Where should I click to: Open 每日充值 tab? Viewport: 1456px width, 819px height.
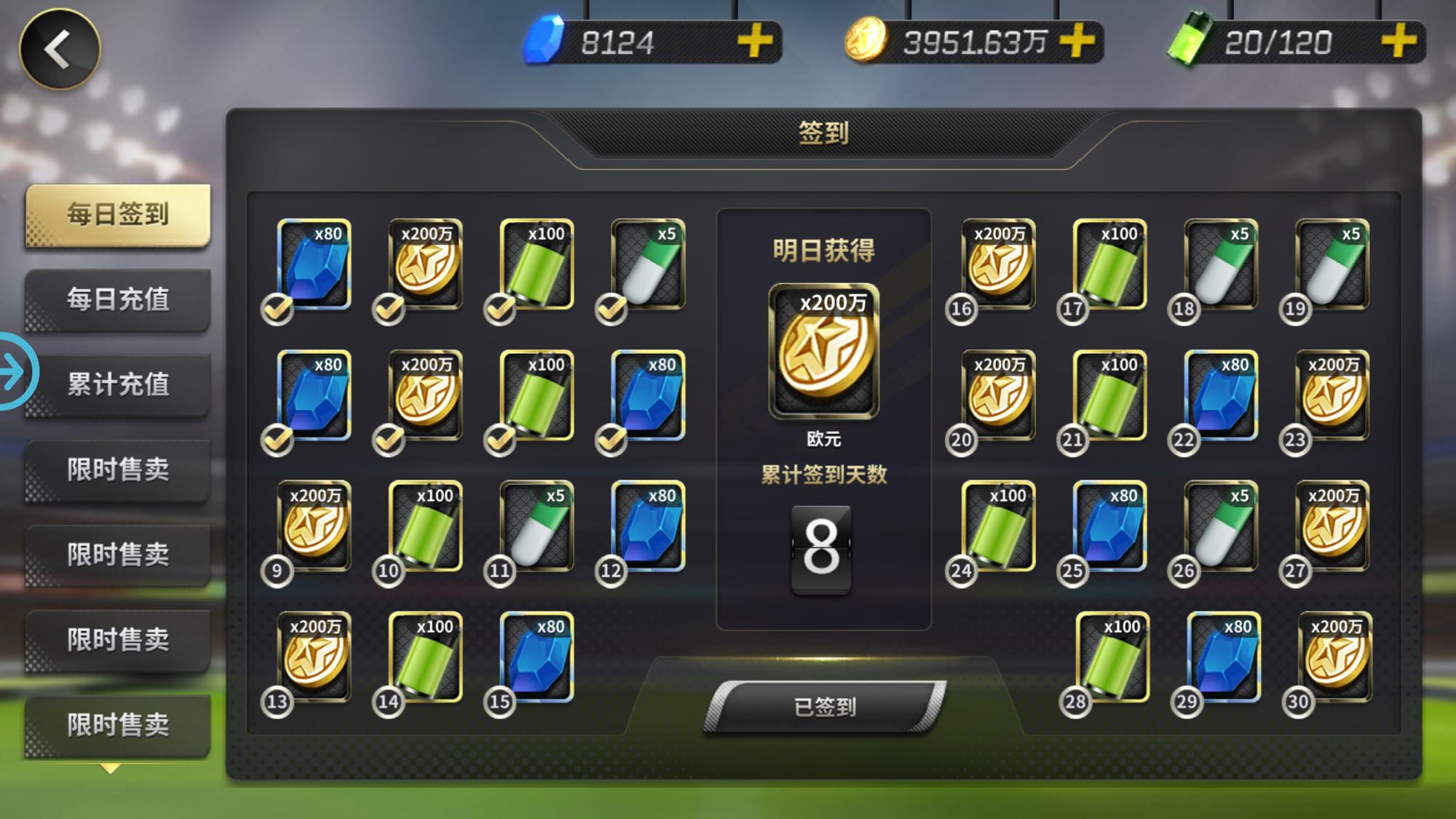coord(118,300)
